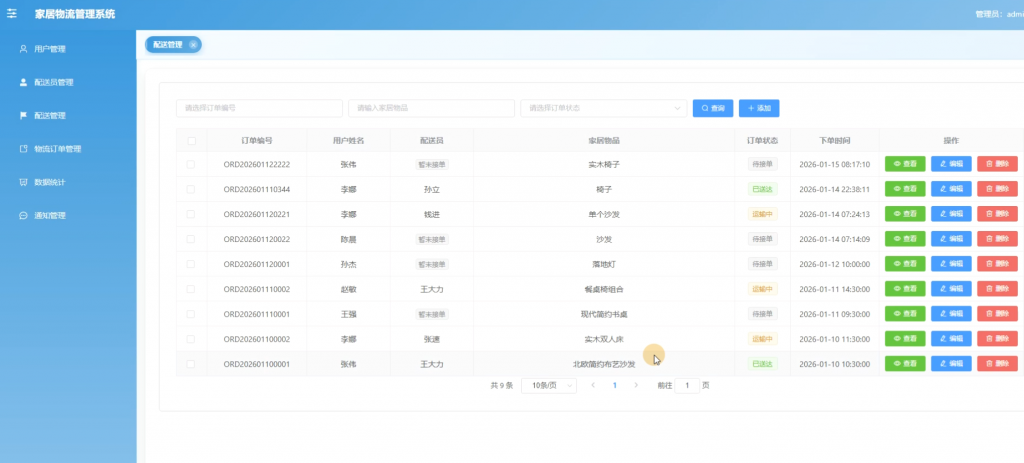
Task: Edit the 椅子 order ORD202601110344
Action: tap(951, 189)
